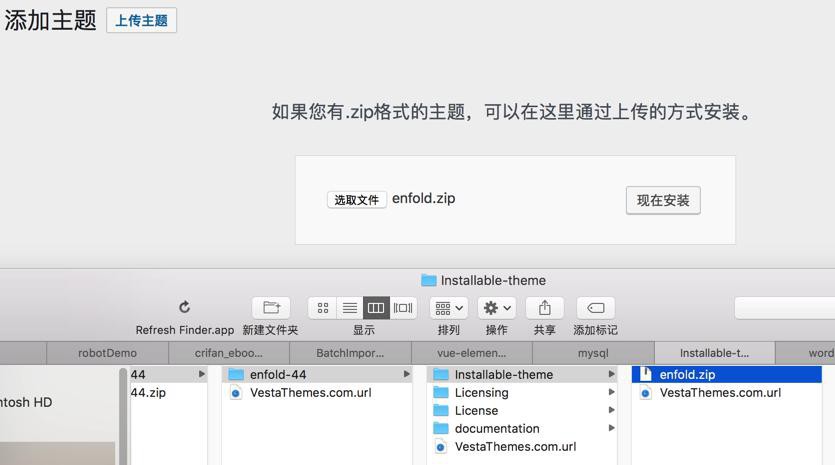The height and width of the screenshot is (465, 835).
Task: Click the 添加标记 tag icon
Action: [595, 308]
